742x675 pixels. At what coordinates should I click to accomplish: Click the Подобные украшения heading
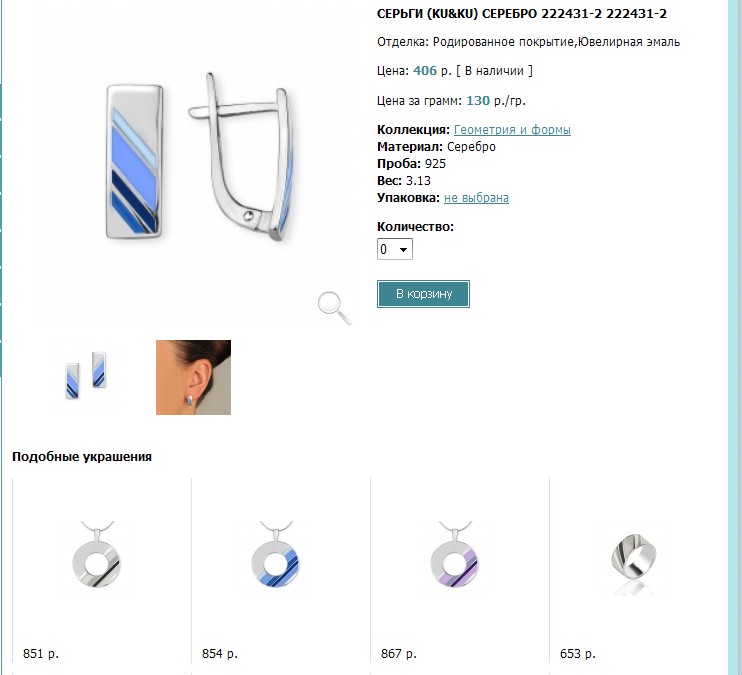point(82,457)
